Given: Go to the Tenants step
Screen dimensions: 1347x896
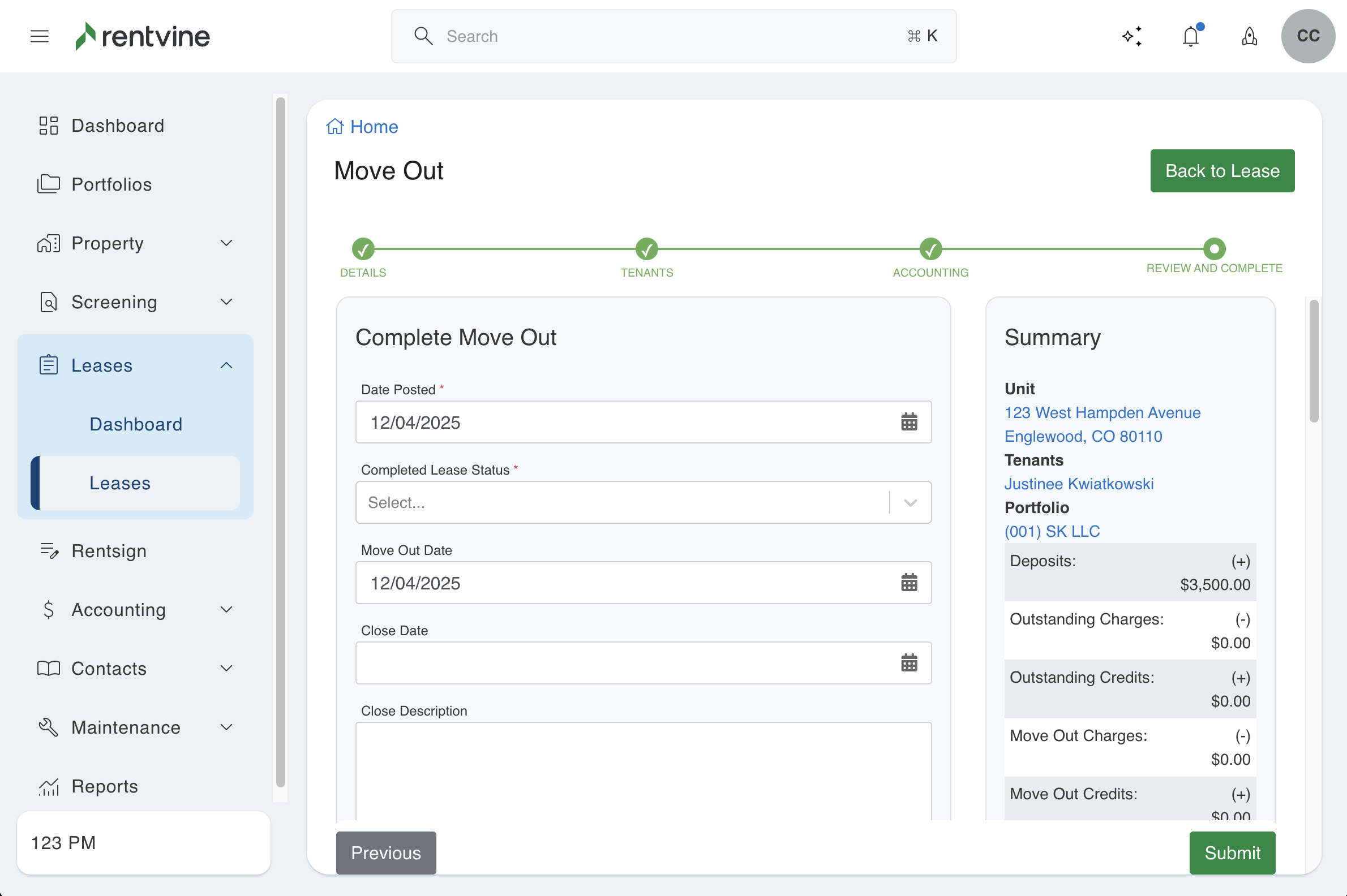Looking at the screenshot, I should (647, 249).
